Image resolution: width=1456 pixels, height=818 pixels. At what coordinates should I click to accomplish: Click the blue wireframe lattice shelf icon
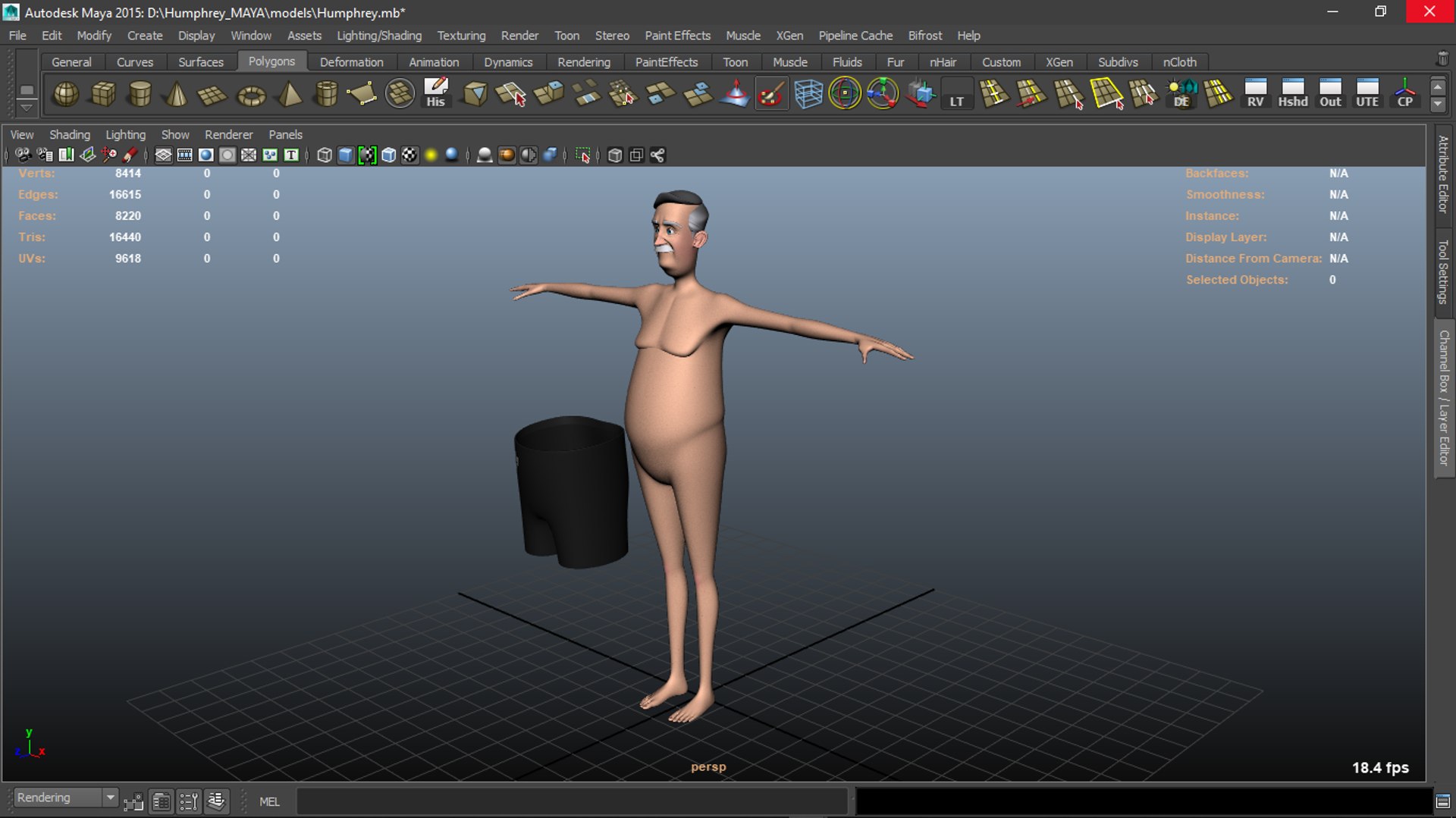(808, 94)
